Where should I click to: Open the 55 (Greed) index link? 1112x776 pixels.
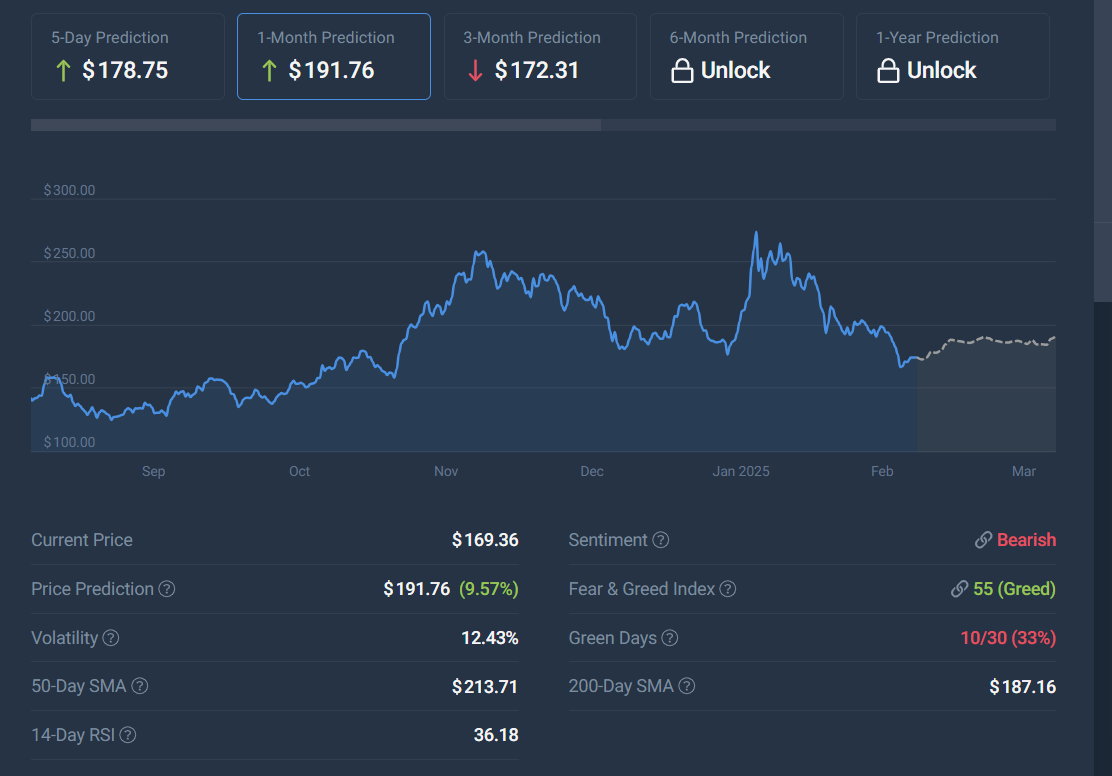point(1014,589)
